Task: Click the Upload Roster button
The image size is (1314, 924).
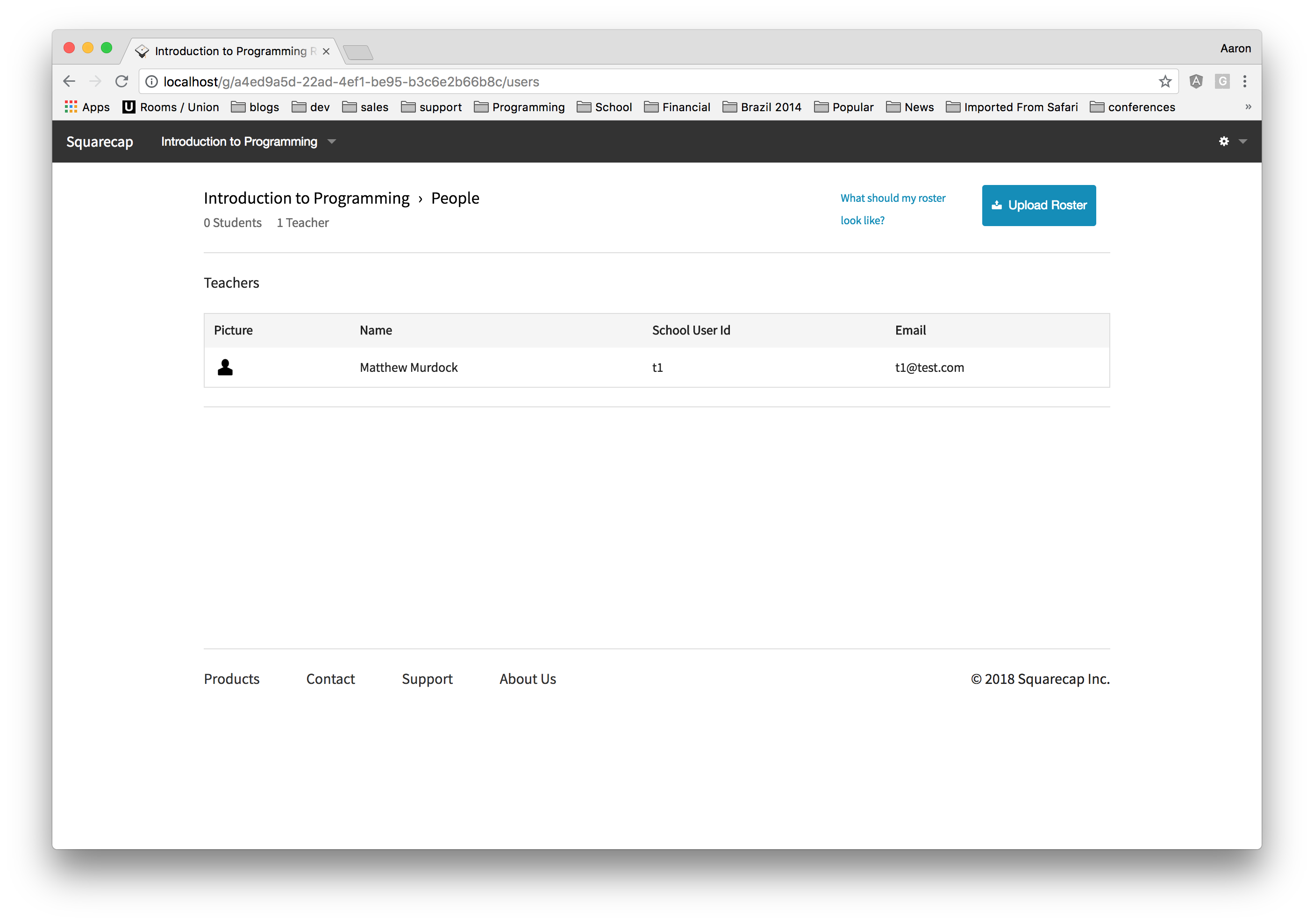Action: pyautogui.click(x=1038, y=206)
